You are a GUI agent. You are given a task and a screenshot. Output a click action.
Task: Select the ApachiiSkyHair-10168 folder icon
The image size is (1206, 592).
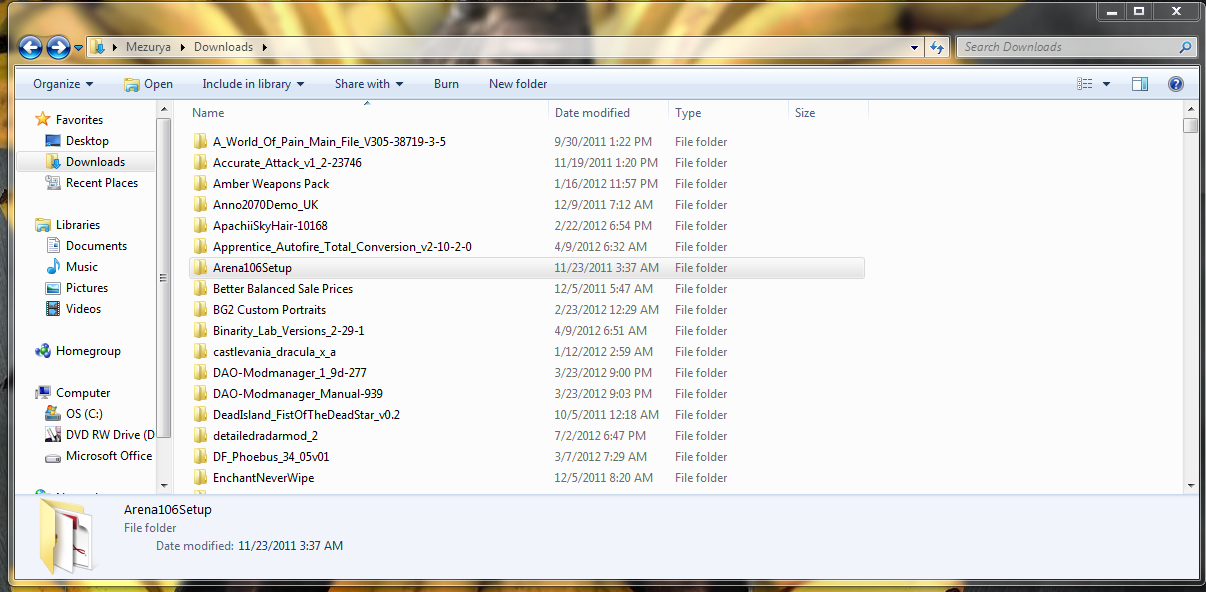[x=201, y=225]
